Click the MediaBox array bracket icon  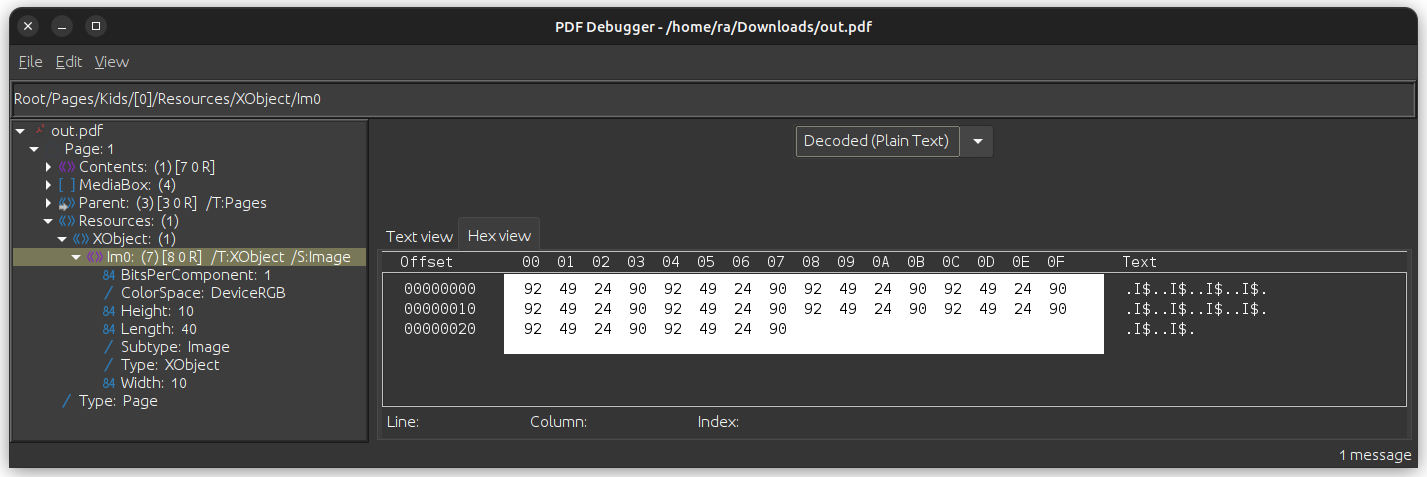pyautogui.click(x=67, y=185)
